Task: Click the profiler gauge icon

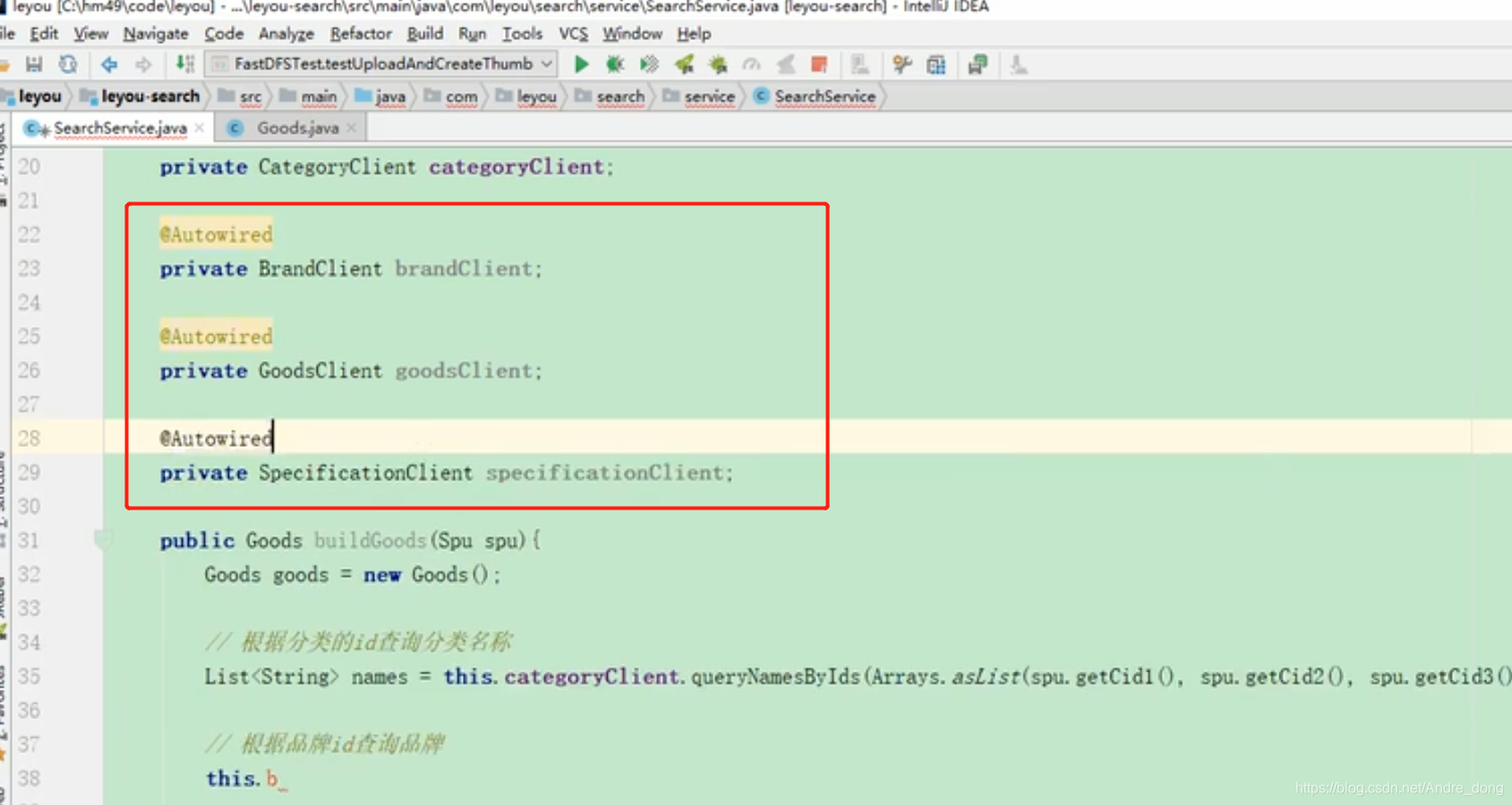Action: point(752,64)
